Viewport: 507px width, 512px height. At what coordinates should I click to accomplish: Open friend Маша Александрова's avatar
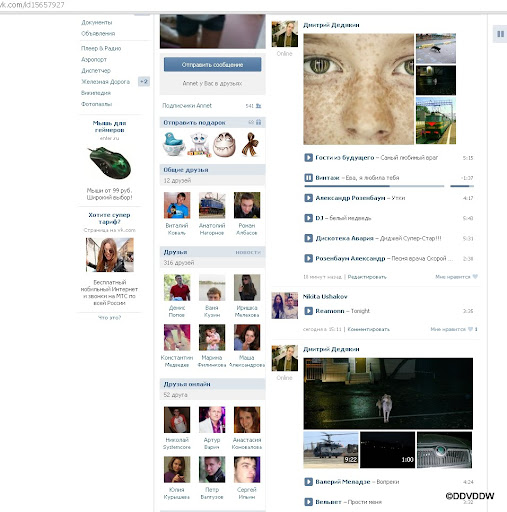pos(247,337)
